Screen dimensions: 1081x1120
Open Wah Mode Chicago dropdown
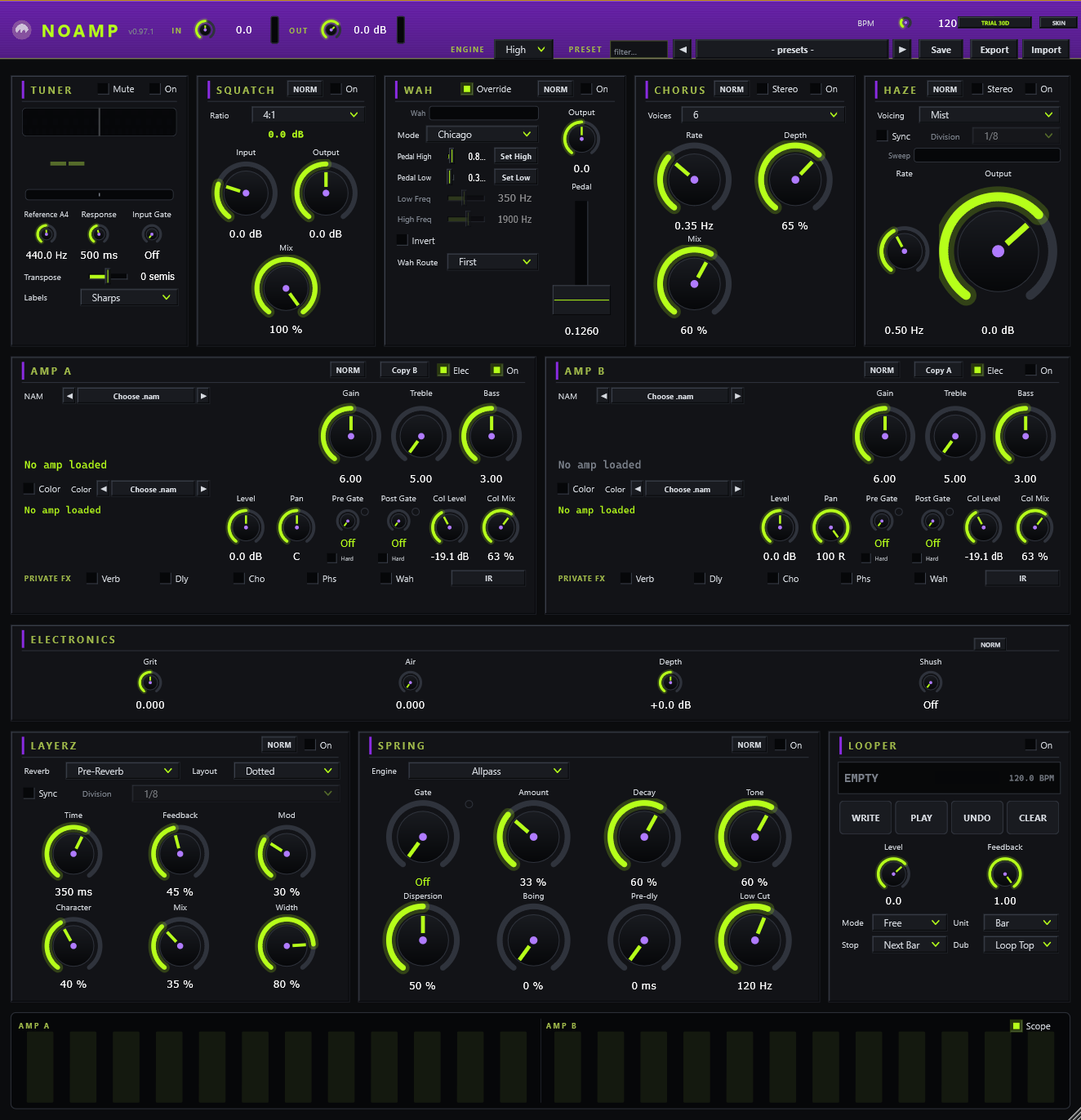coord(482,135)
